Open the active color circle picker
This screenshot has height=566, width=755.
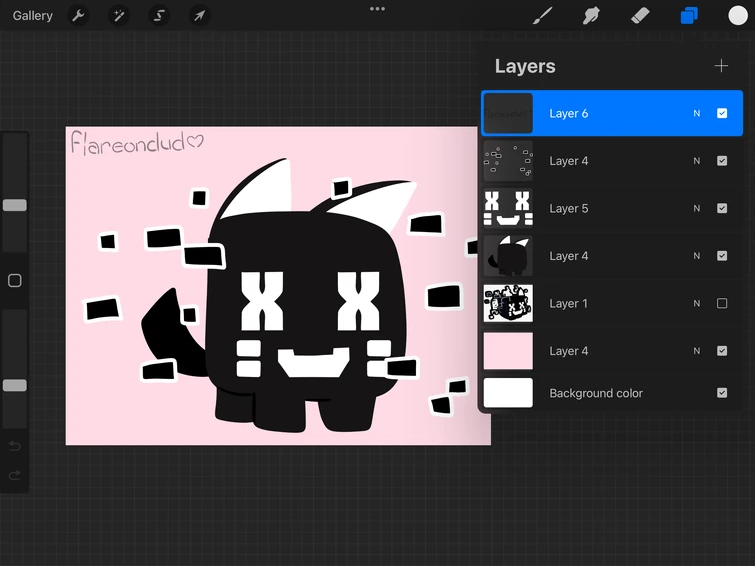(738, 16)
